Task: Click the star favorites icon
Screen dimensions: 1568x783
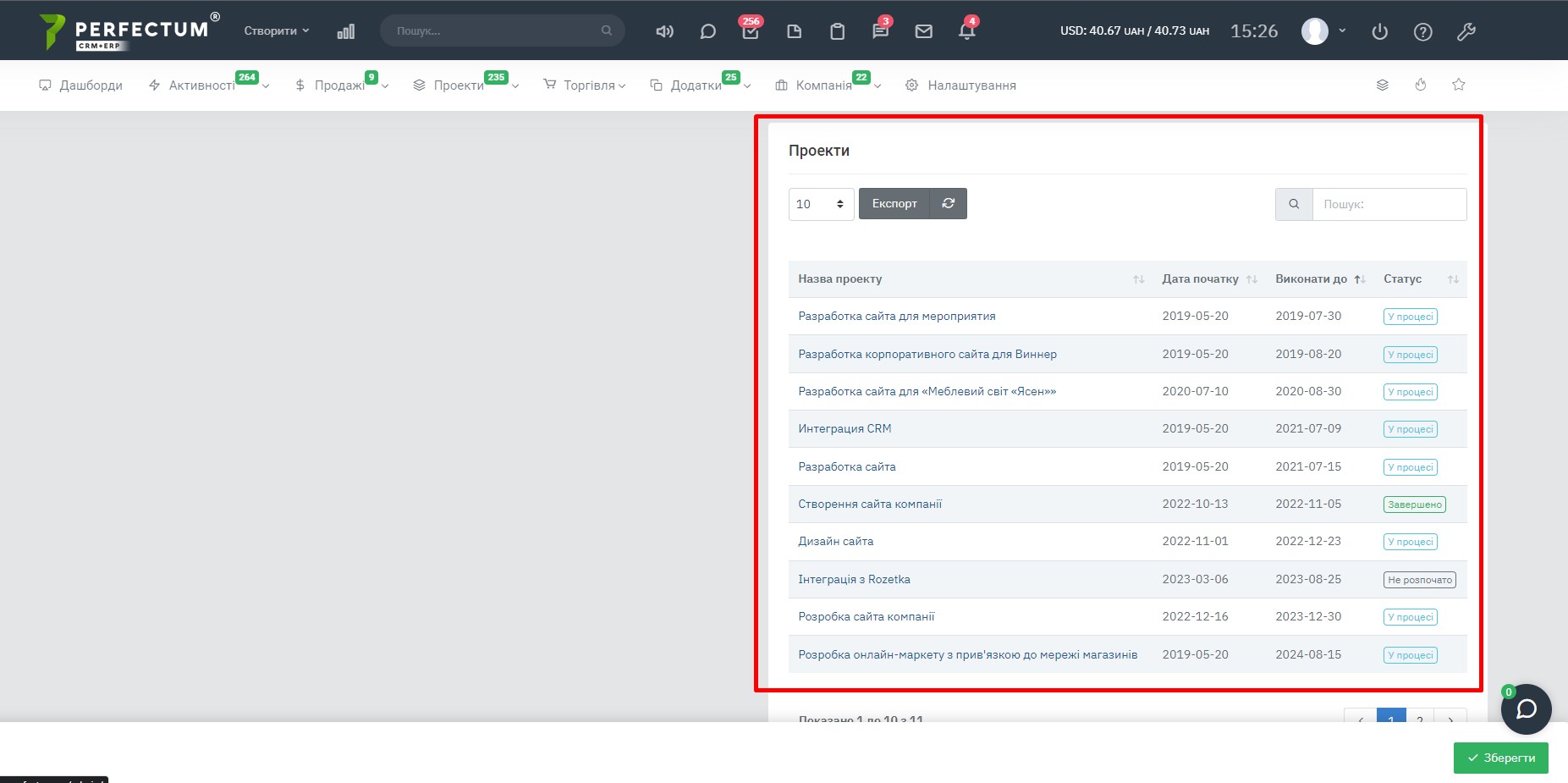Action: point(1458,85)
